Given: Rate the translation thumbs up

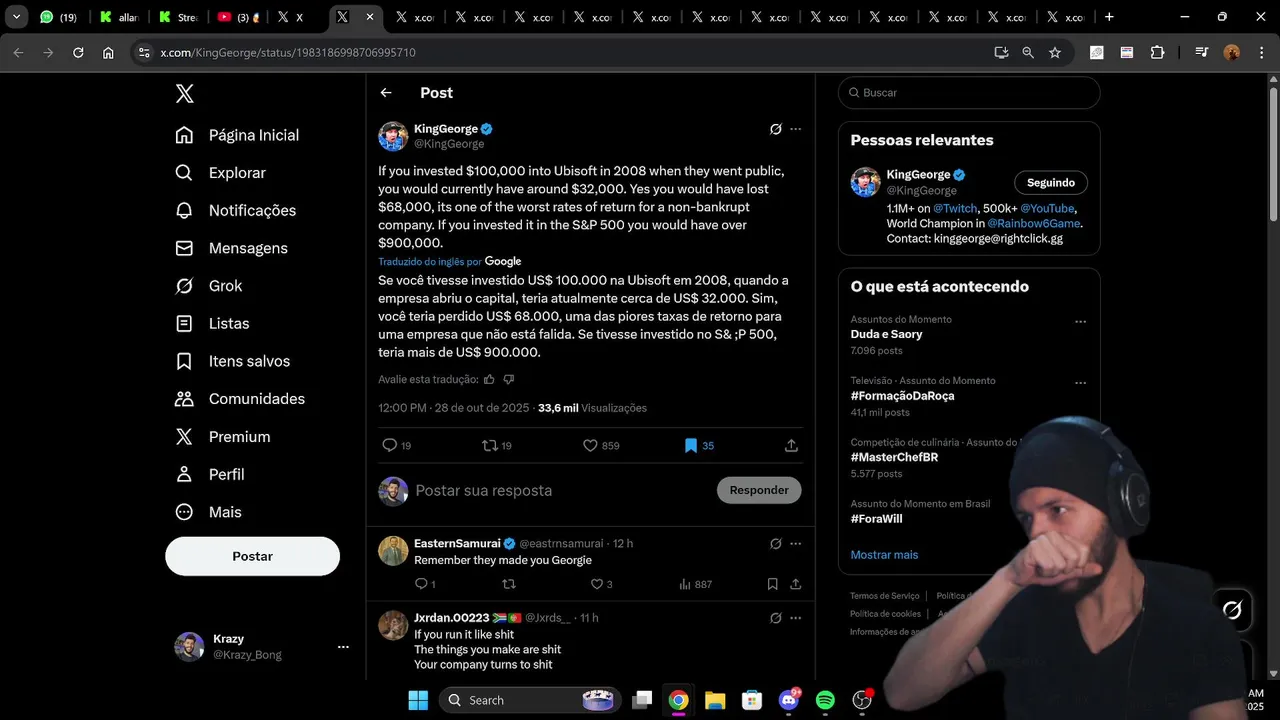Looking at the screenshot, I should 489,380.
